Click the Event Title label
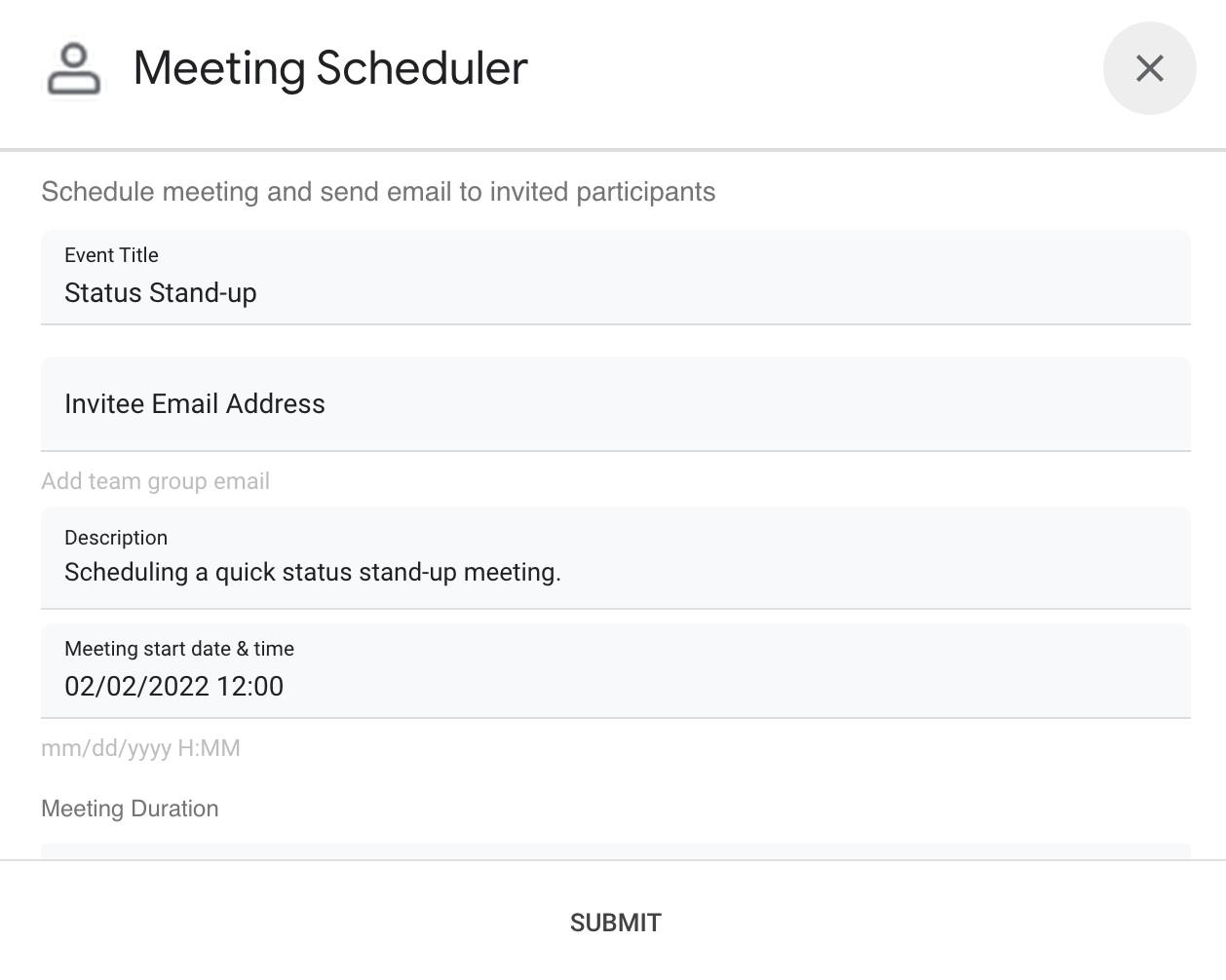 pos(110,255)
